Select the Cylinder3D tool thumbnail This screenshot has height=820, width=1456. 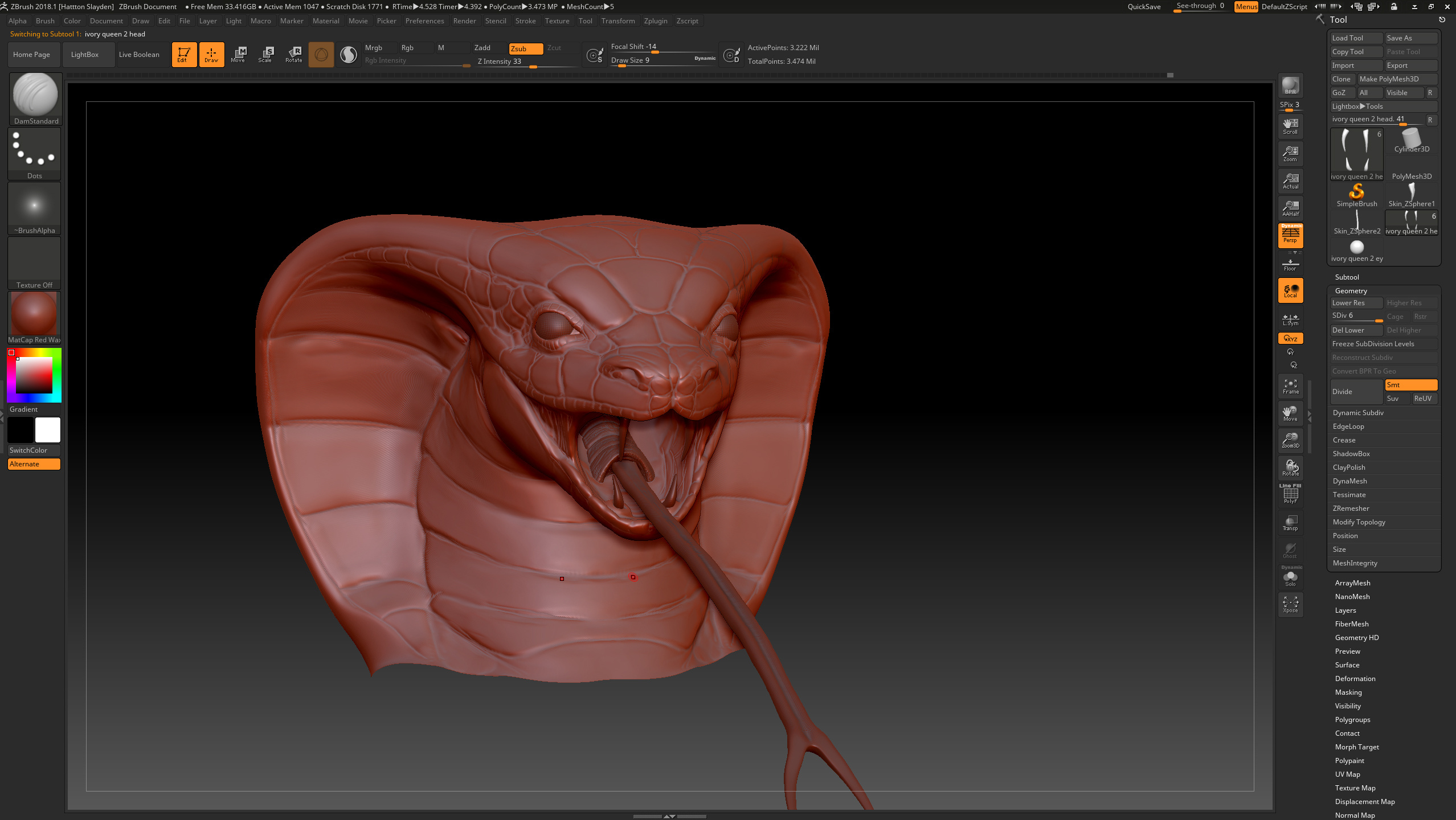[1411, 141]
